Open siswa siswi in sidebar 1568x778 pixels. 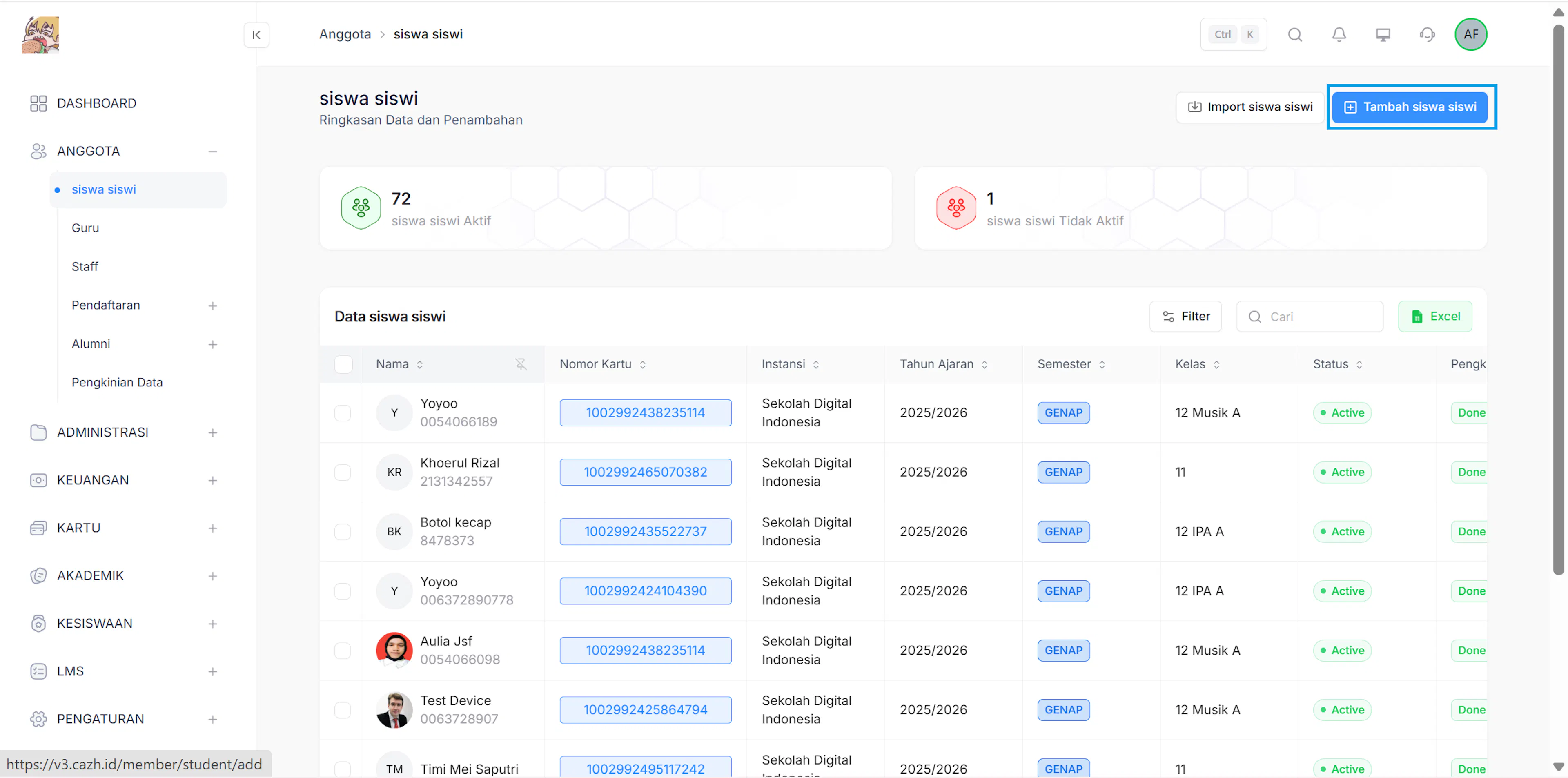tap(138, 189)
